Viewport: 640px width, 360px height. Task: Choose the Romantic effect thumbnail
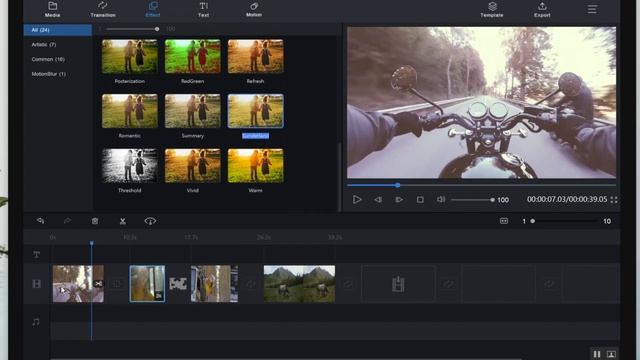pos(130,111)
